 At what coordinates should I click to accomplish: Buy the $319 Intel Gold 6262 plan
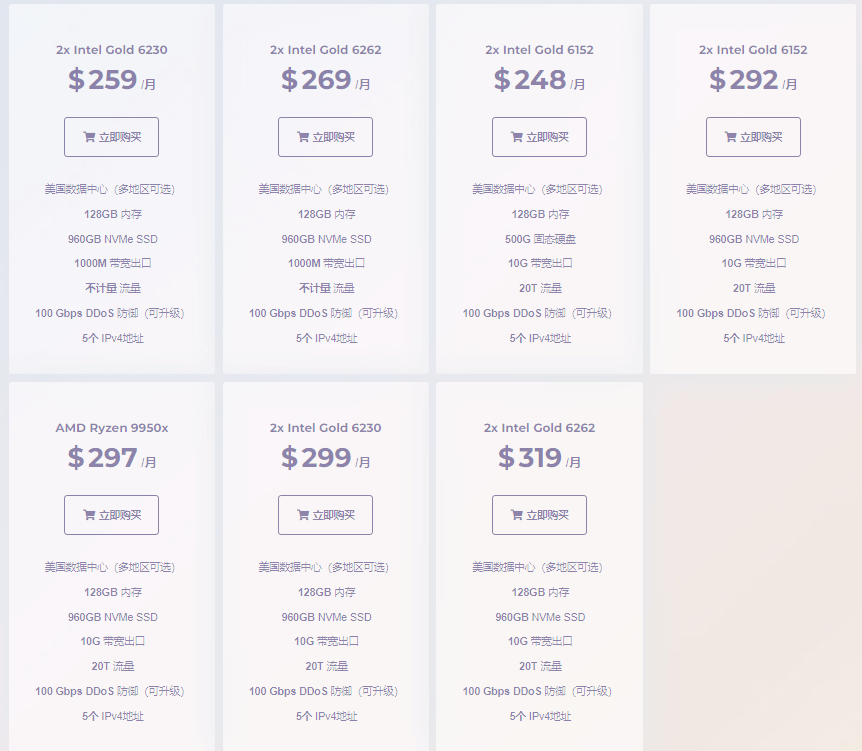point(539,515)
